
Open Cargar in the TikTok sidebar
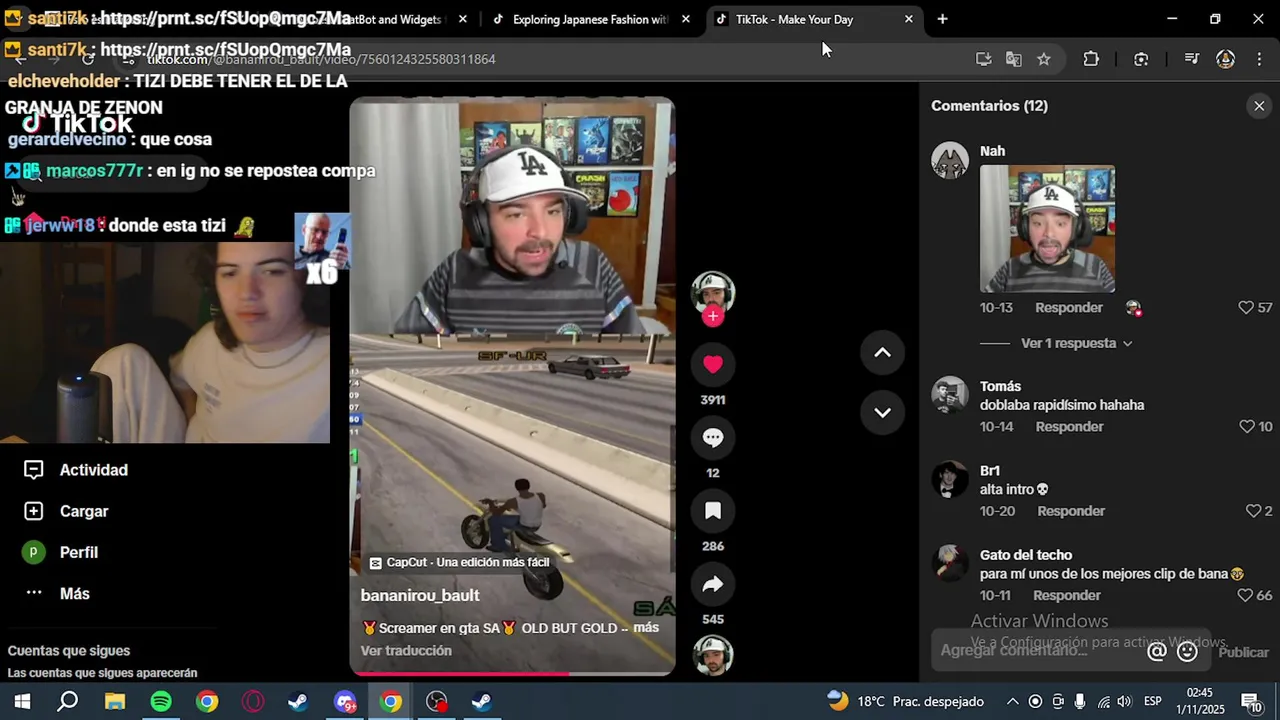pyautogui.click(x=66, y=511)
